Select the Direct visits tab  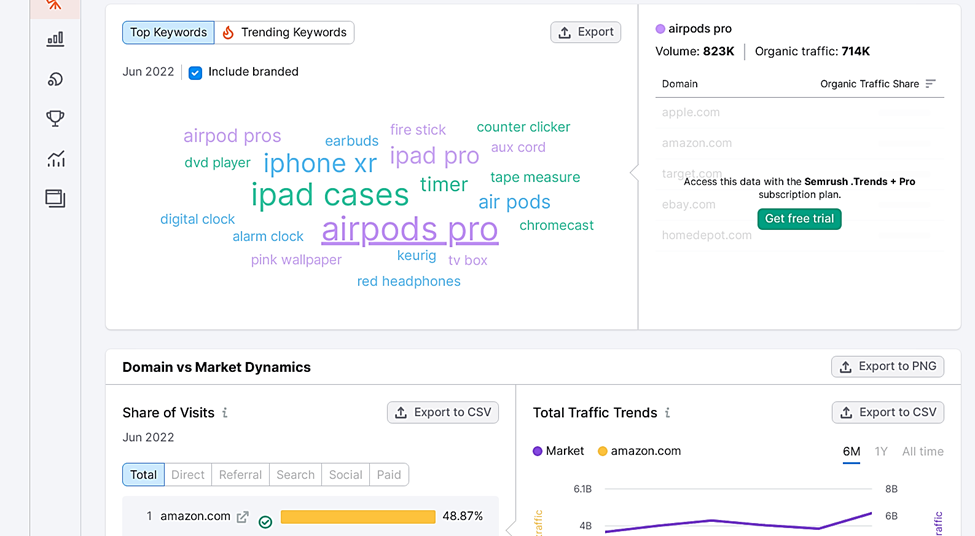(x=188, y=475)
